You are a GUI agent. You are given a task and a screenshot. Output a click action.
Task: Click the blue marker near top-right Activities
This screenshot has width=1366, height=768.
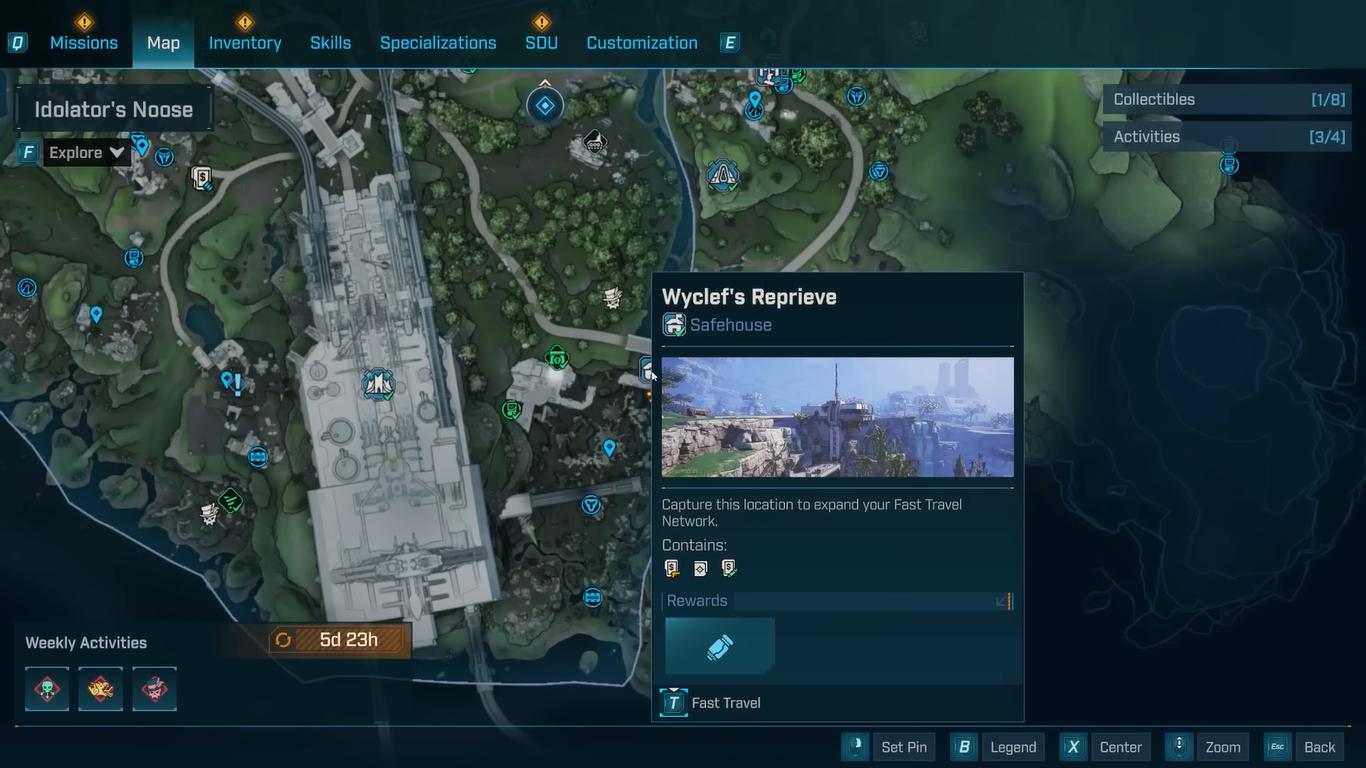click(1229, 165)
